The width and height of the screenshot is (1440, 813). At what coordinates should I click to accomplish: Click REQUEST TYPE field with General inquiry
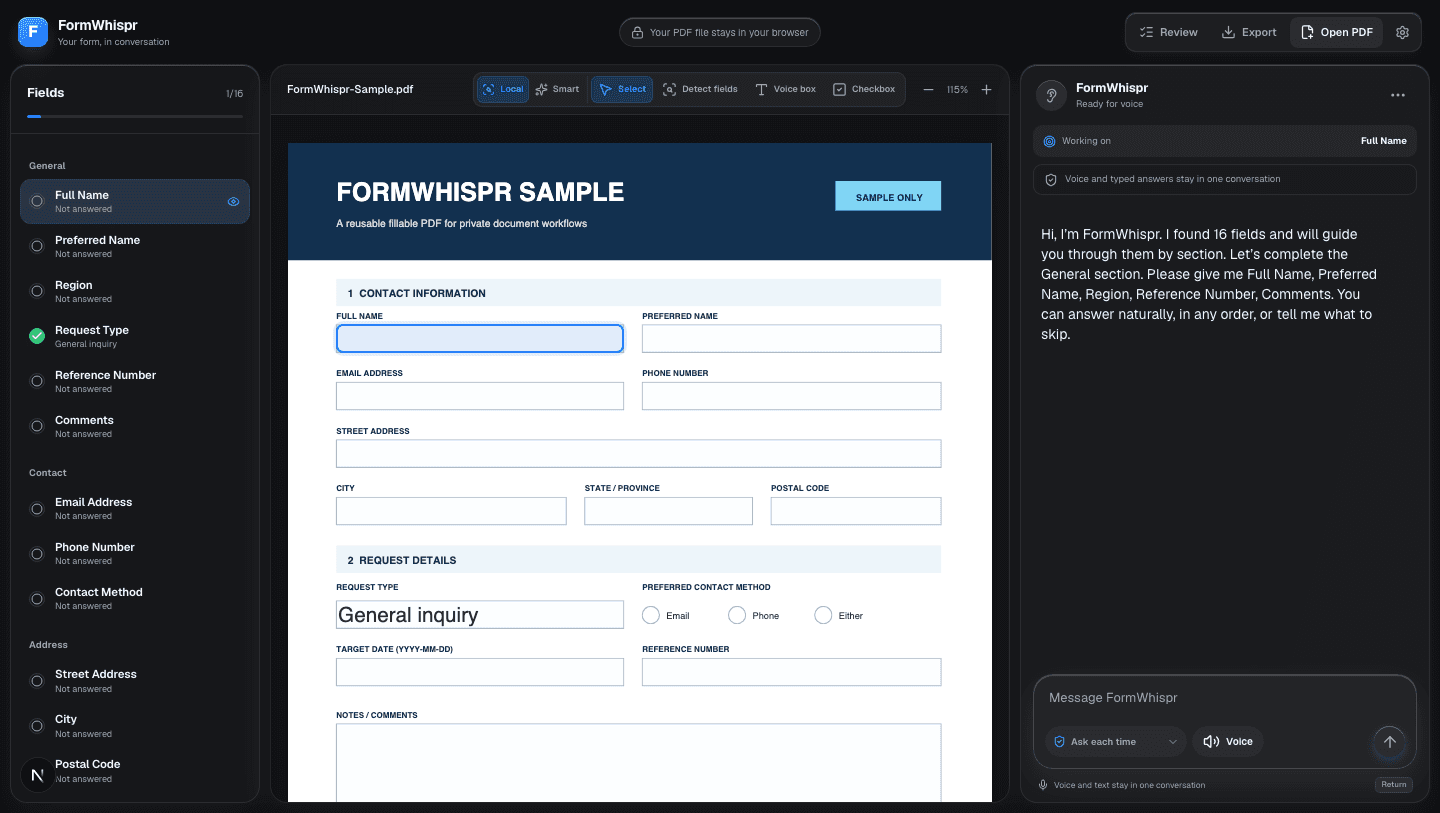tap(480, 614)
